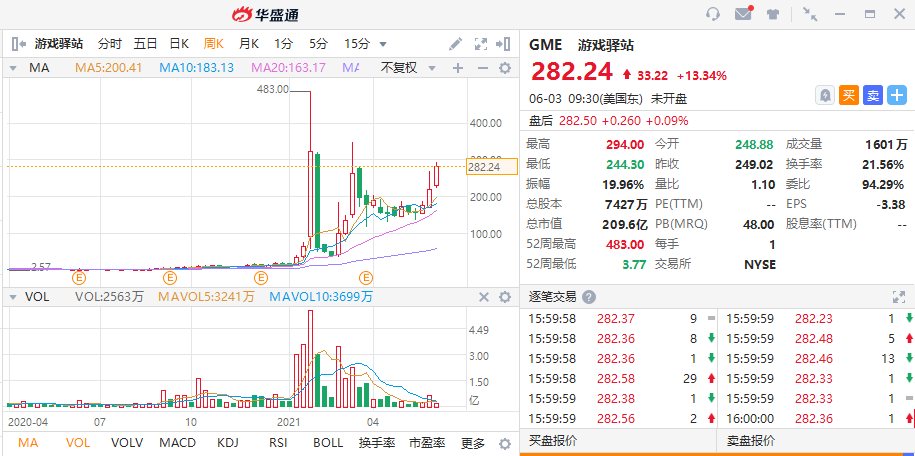Set price alert bell icon
915x456 pixels.
(825, 95)
